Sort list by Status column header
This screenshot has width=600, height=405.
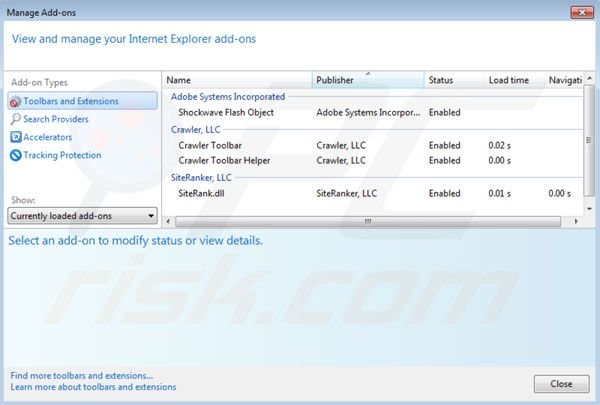454,80
